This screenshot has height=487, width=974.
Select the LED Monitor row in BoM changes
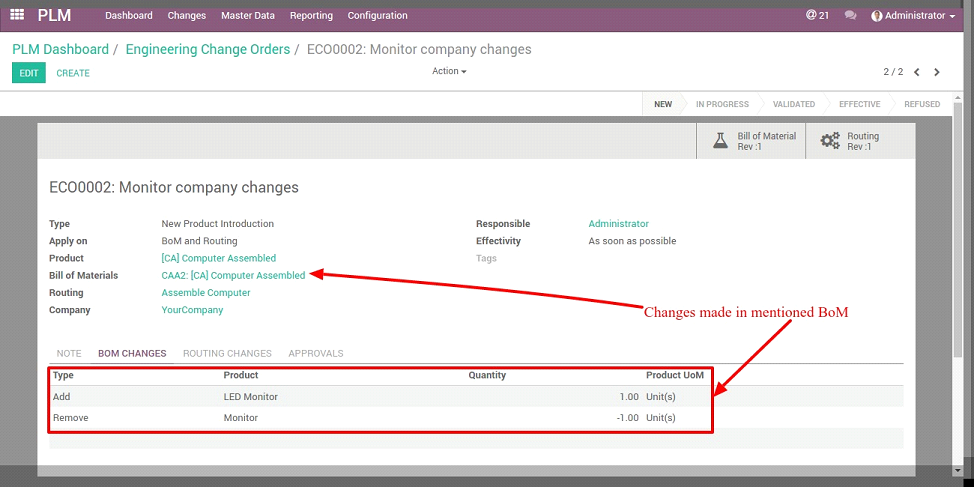tap(250, 397)
